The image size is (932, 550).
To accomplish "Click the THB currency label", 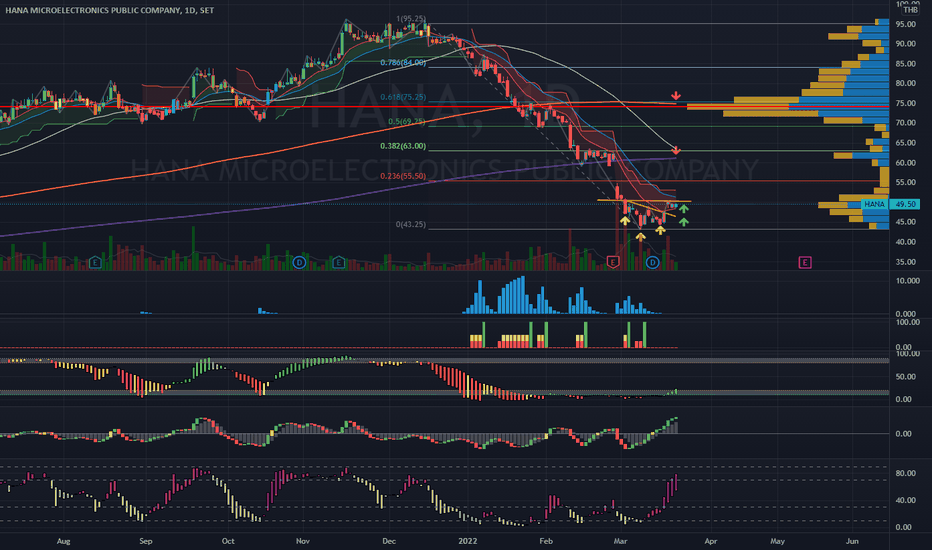I will [x=910, y=10].
